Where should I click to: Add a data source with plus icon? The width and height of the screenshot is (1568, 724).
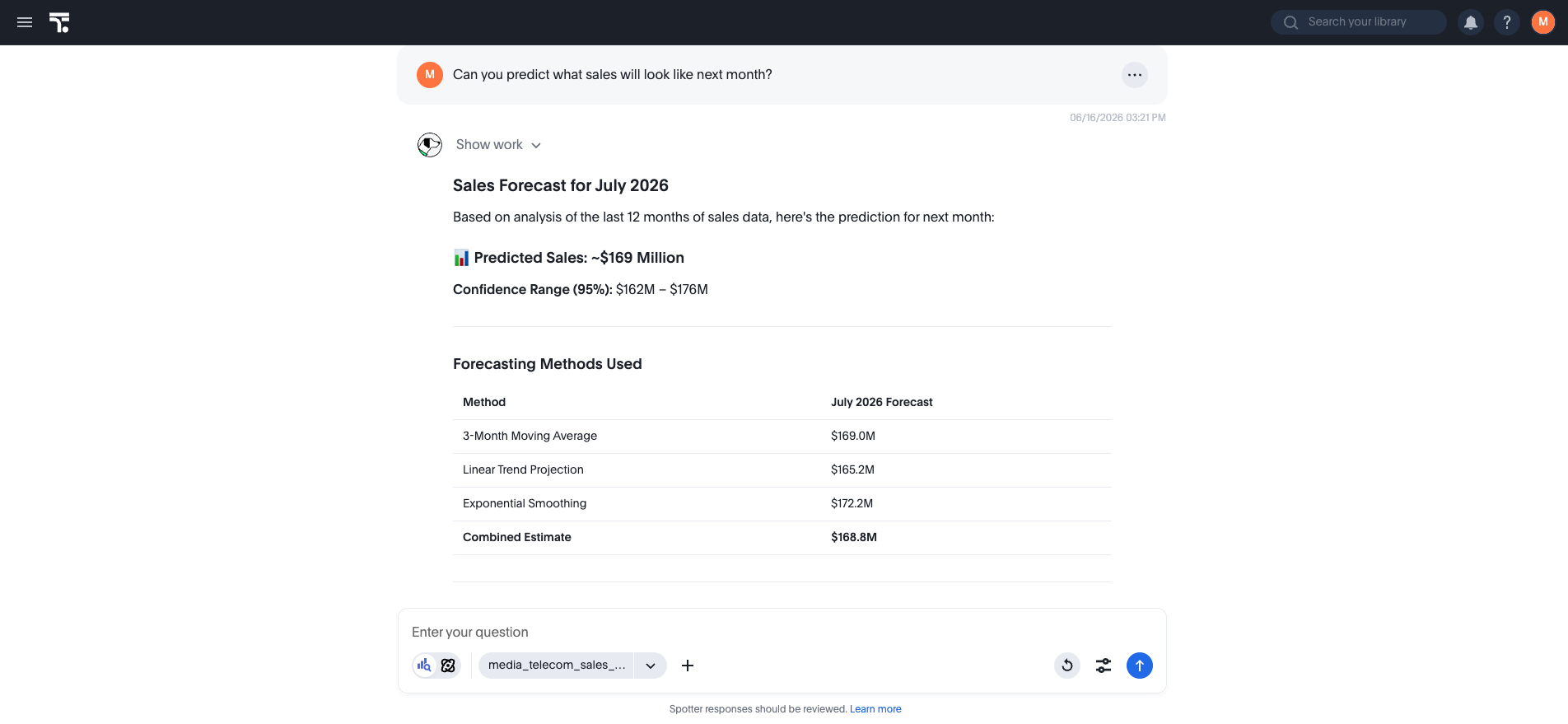688,666
